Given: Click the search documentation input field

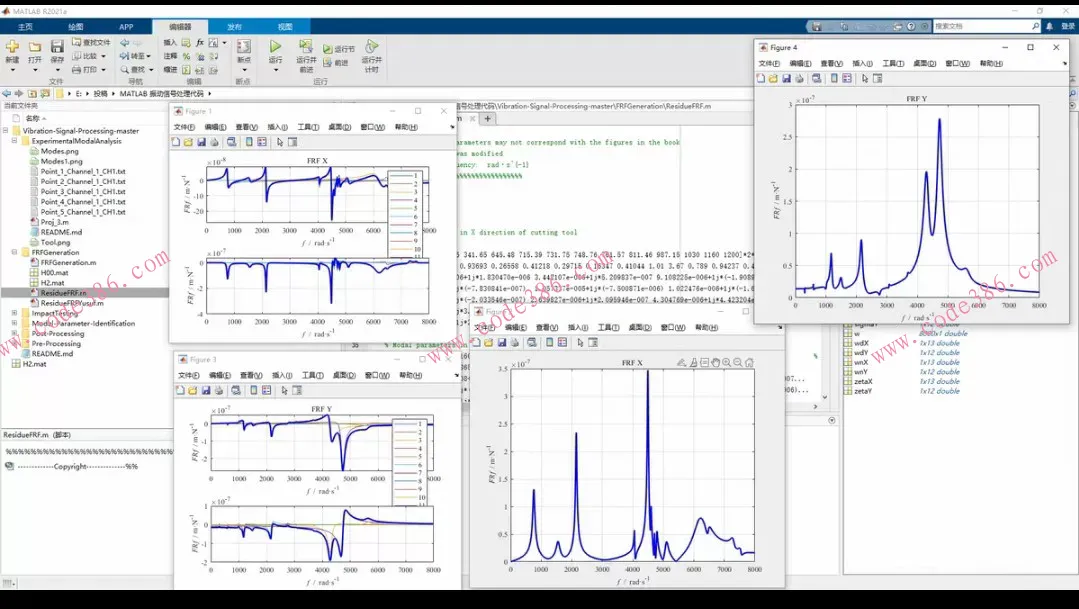Looking at the screenshot, I should tap(980, 27).
